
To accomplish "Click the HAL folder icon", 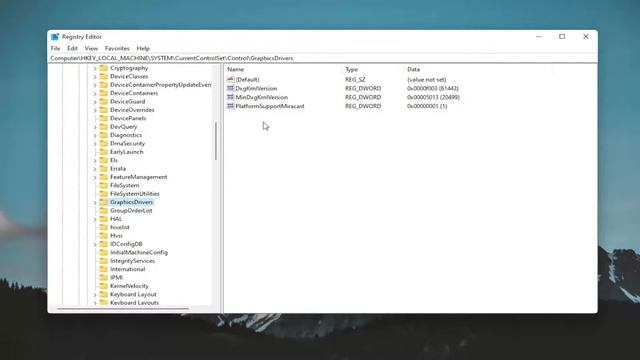I will tap(104, 219).
